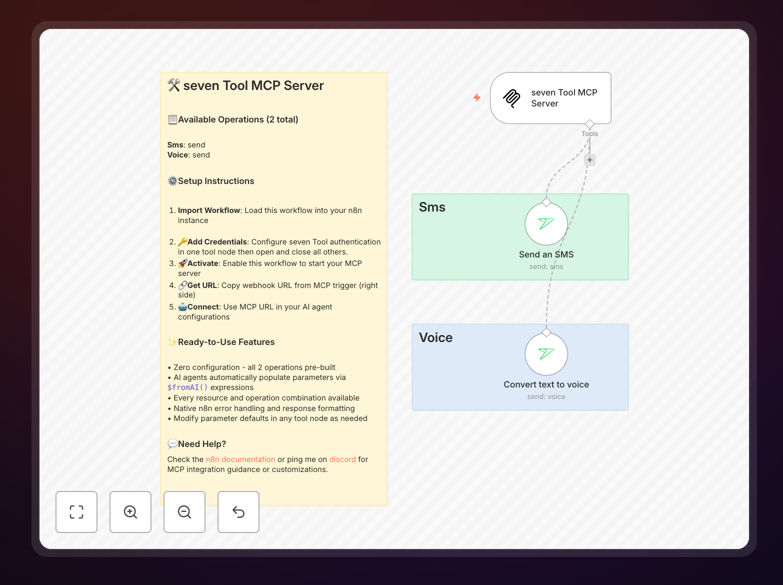Click the Add Credentials instruction step

(275, 247)
